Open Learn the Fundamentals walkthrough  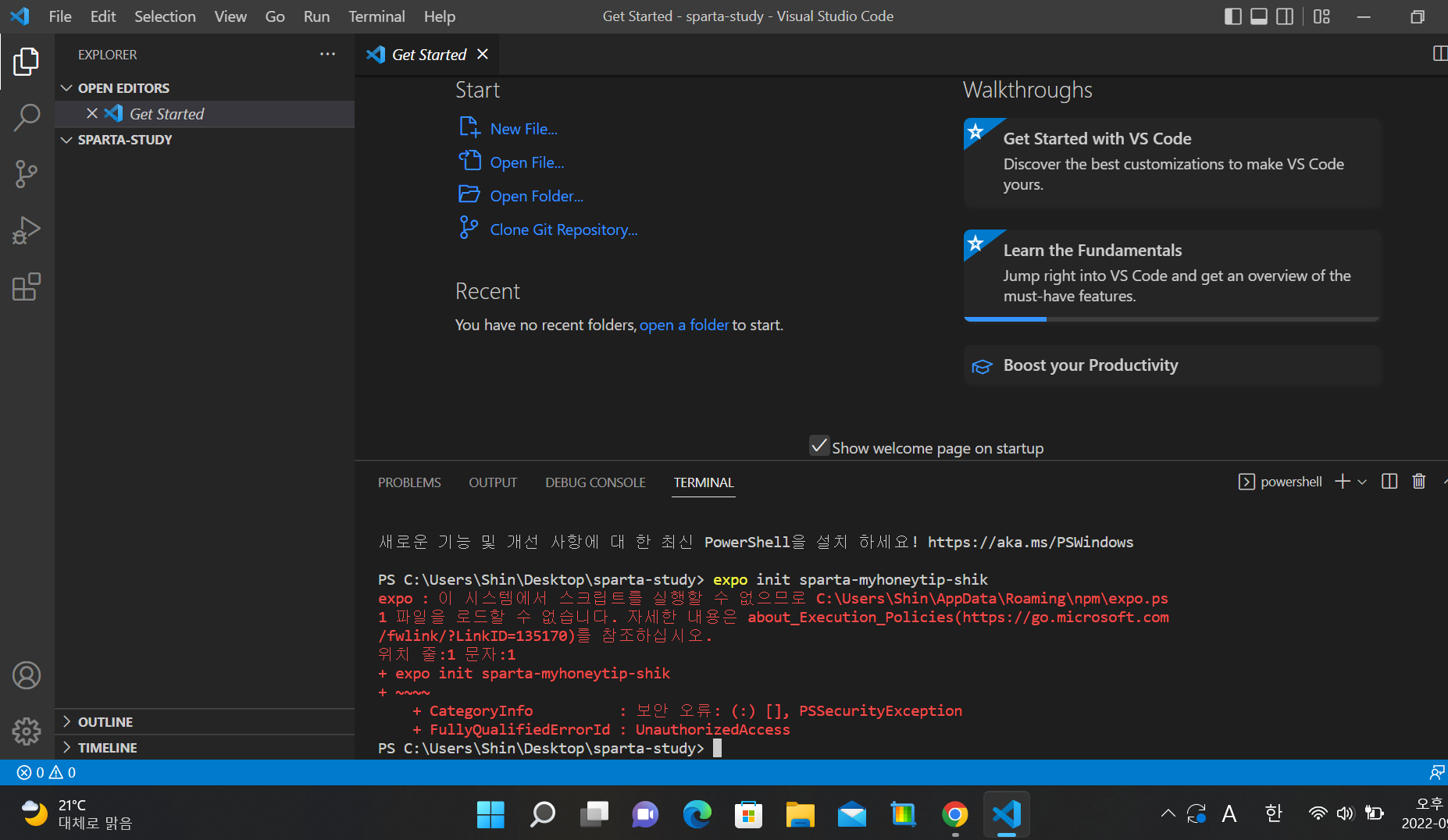pyautogui.click(x=1172, y=275)
